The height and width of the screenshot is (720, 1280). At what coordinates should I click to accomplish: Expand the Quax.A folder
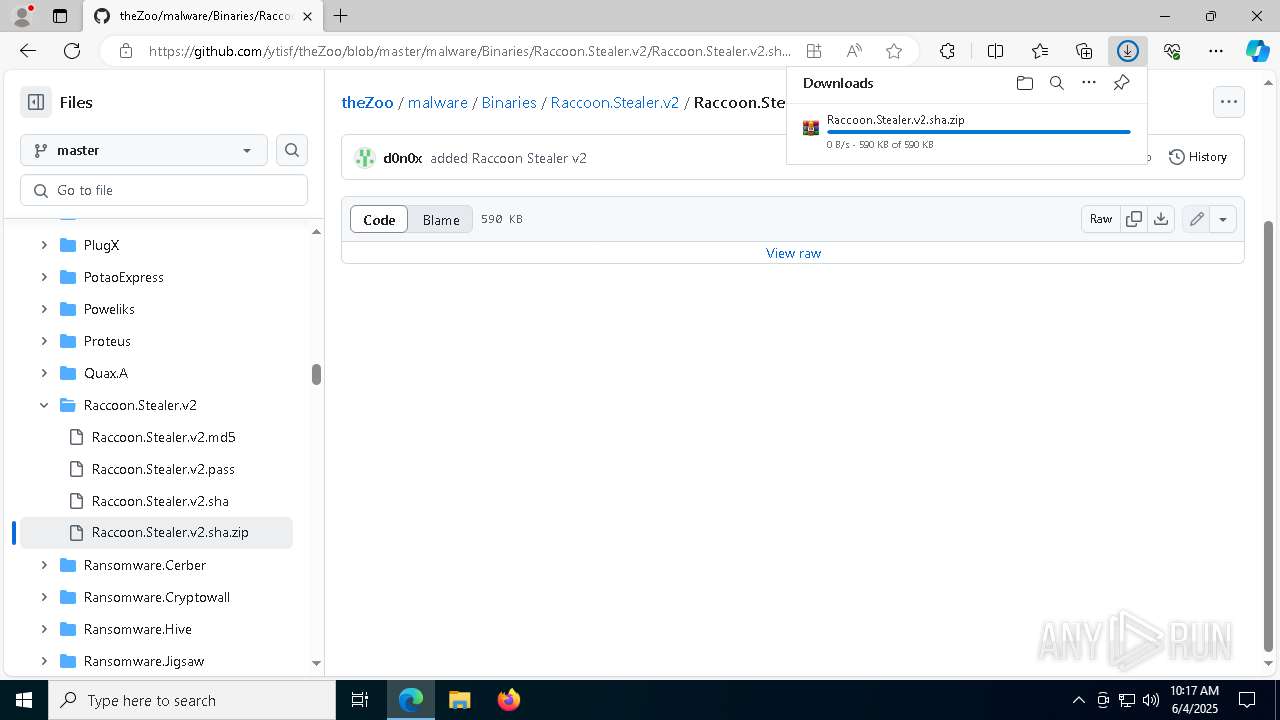(44, 373)
